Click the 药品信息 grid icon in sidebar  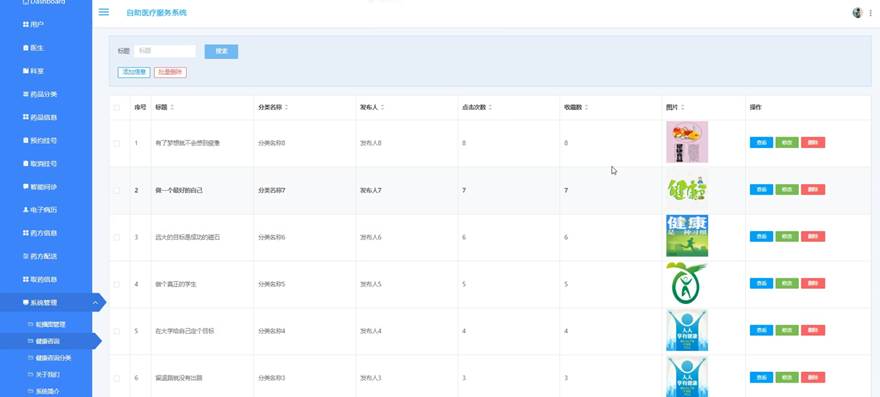[26, 117]
